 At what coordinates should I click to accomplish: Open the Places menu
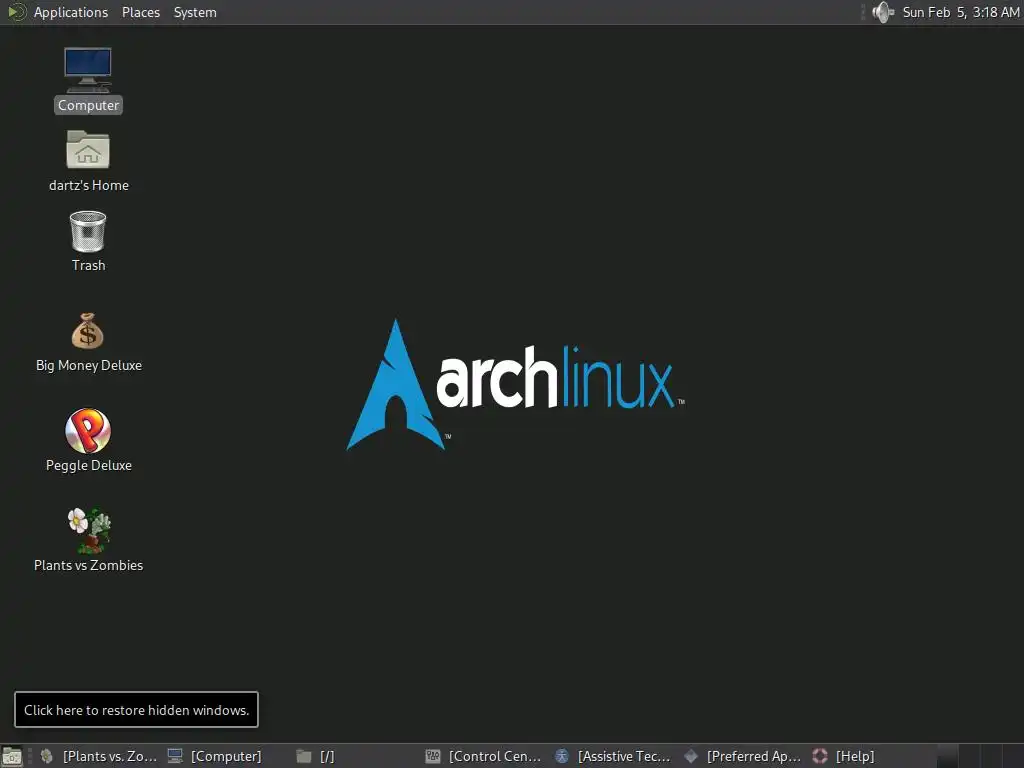click(140, 12)
